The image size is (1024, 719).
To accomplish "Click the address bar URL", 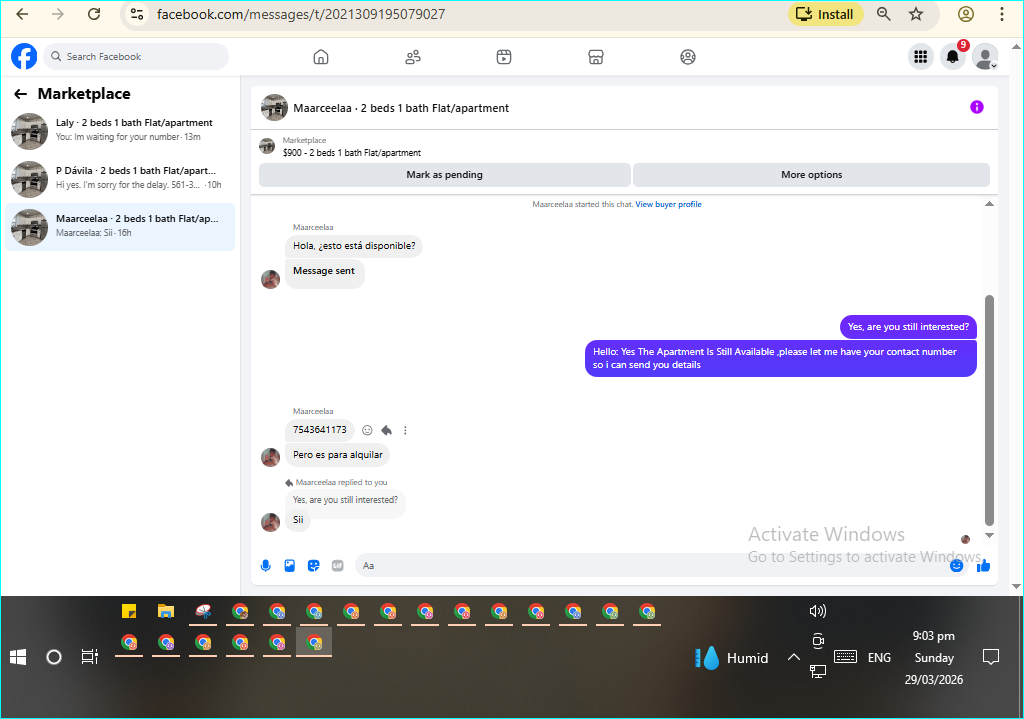I will coord(301,14).
